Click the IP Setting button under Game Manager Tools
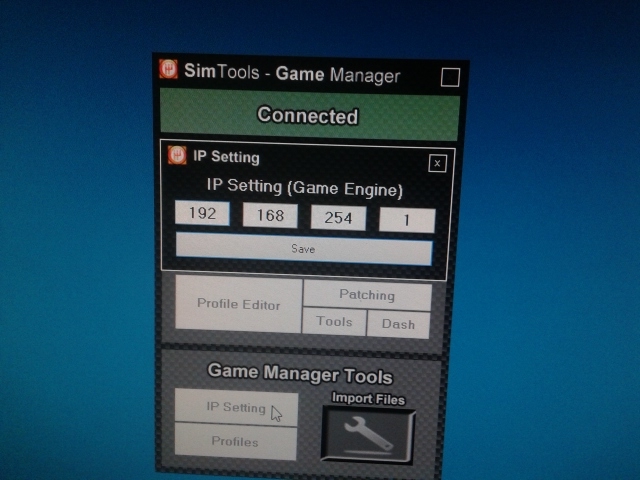 click(236, 407)
